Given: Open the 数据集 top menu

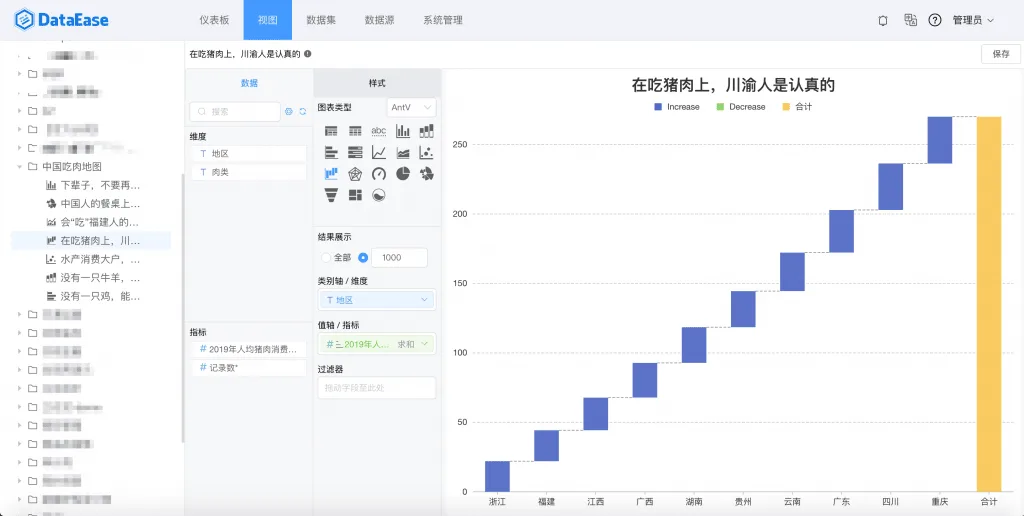Looking at the screenshot, I should [x=321, y=20].
